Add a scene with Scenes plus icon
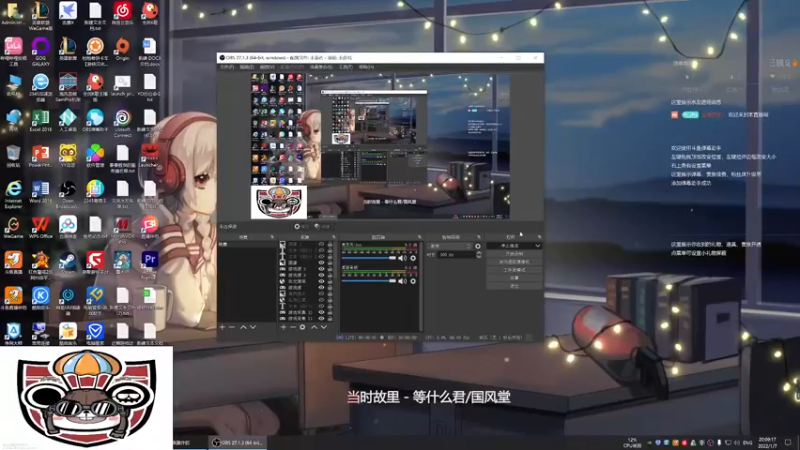 pos(222,327)
